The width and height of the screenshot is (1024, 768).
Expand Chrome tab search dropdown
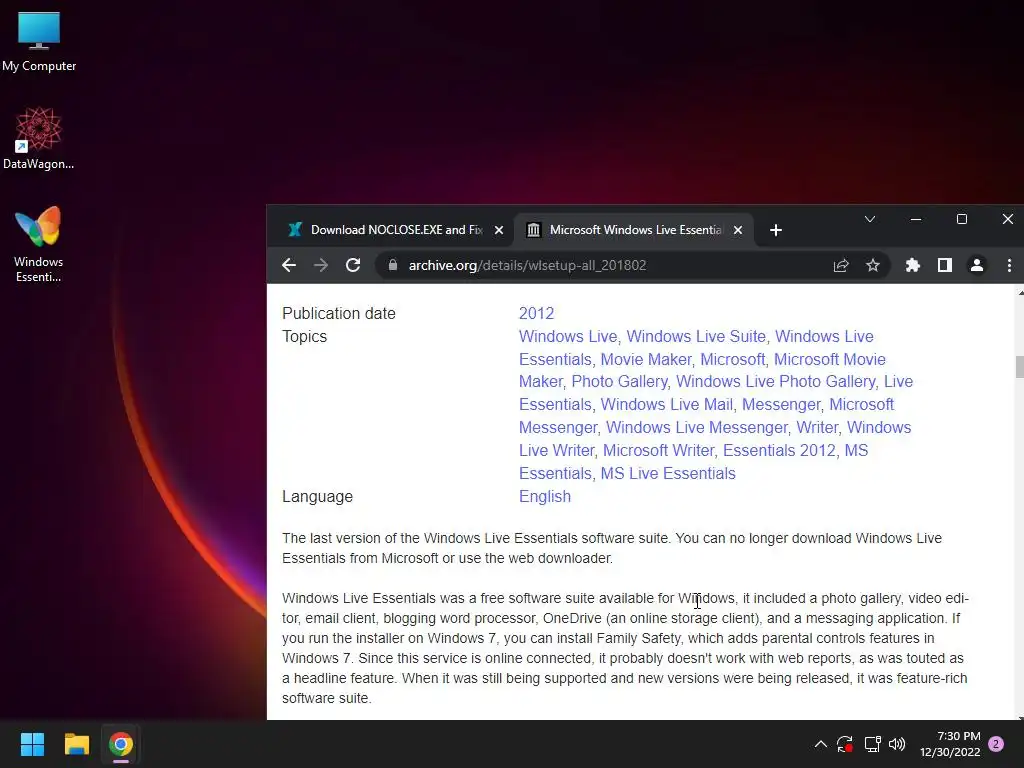pyautogui.click(x=870, y=219)
